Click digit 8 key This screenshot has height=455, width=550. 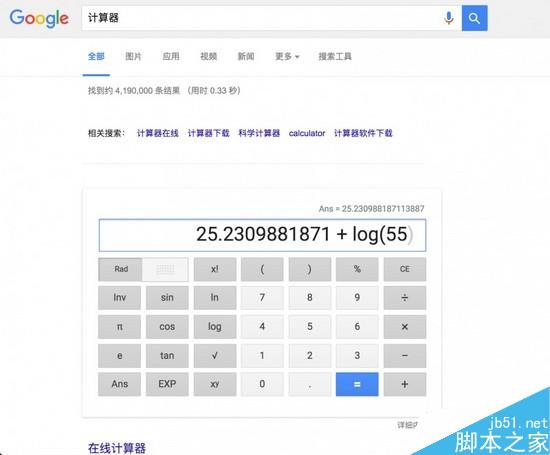pos(310,298)
